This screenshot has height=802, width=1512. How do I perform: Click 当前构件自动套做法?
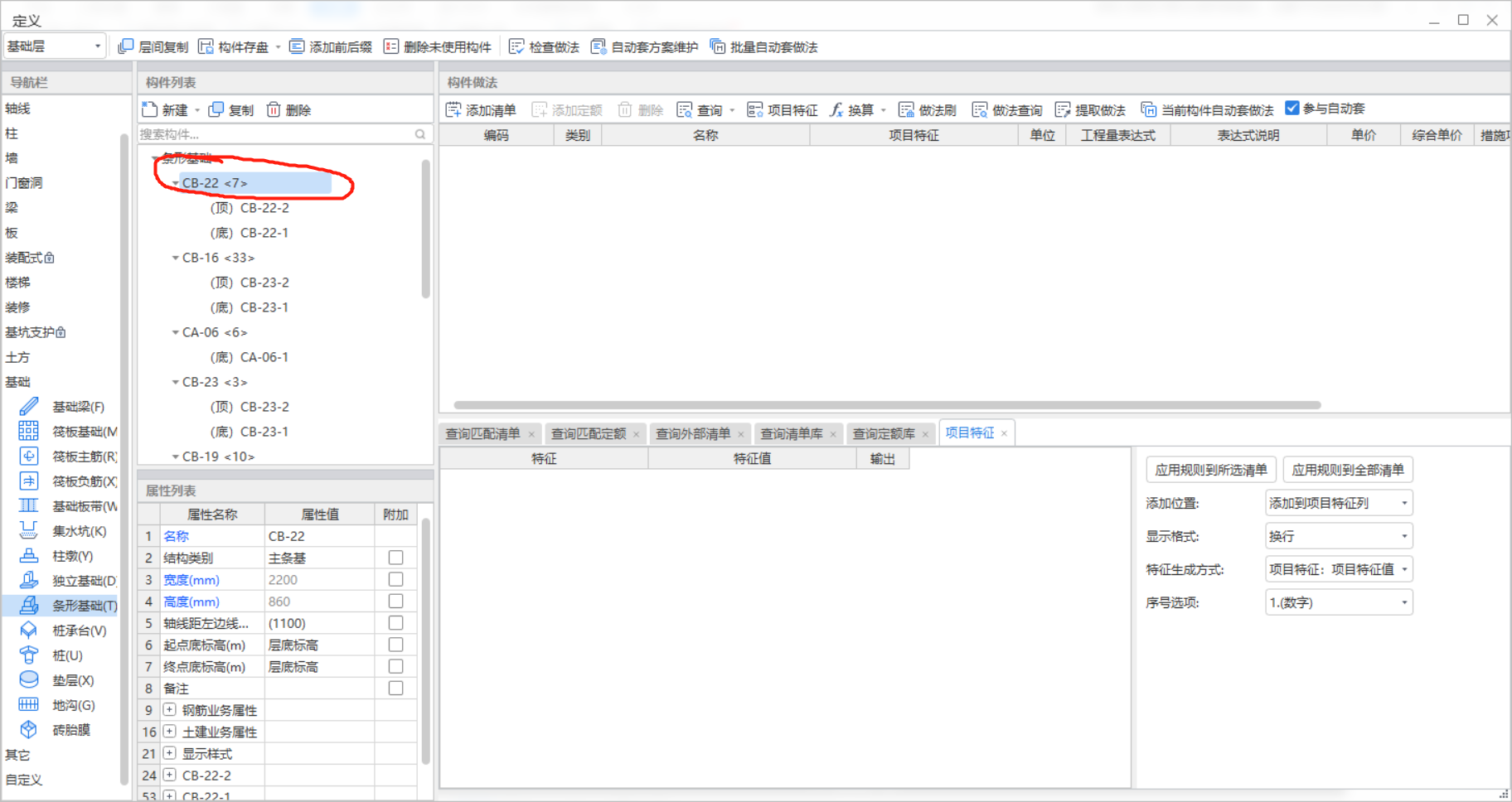(x=1207, y=109)
